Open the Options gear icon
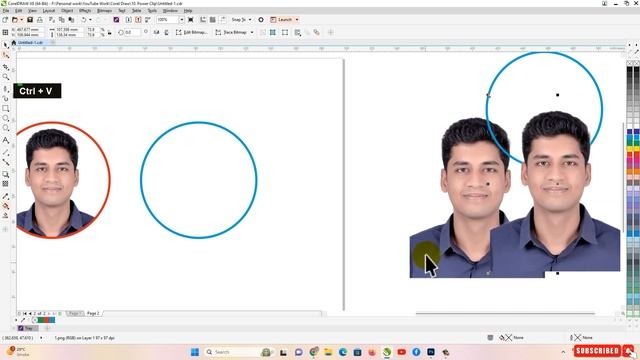The image size is (640, 360). coord(261,20)
